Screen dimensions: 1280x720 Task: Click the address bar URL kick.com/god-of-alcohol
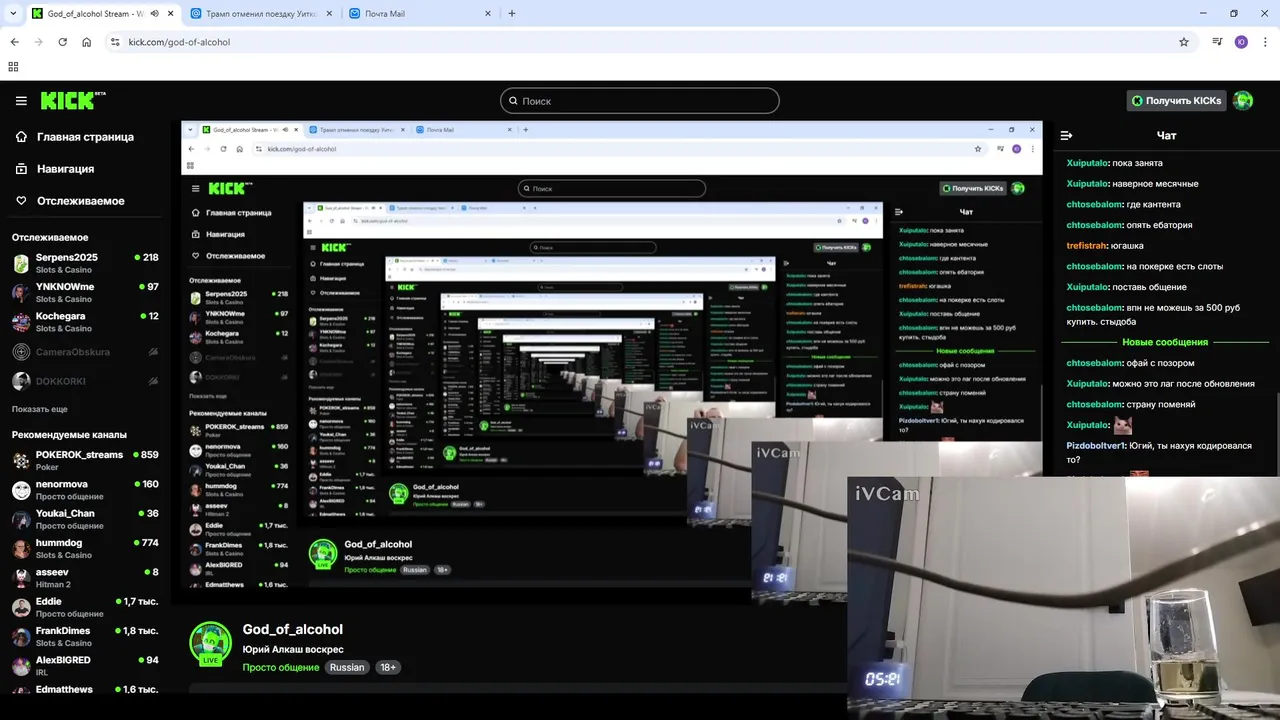[x=179, y=42]
